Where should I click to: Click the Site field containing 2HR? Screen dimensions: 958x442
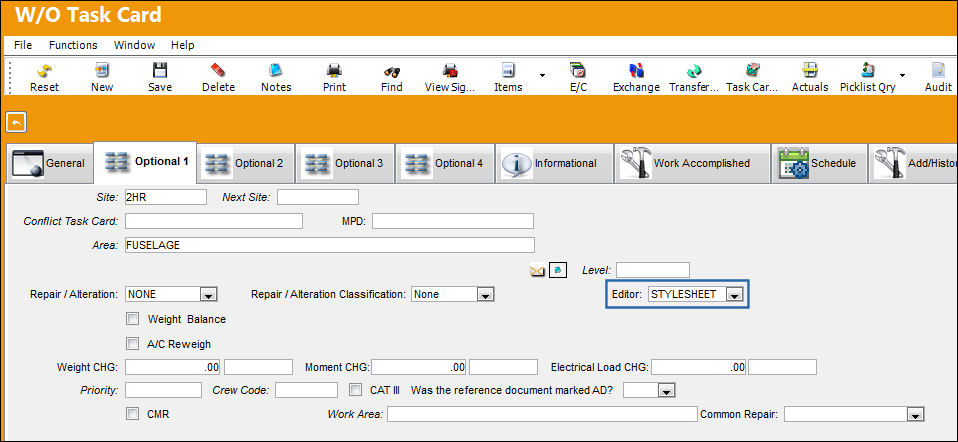tap(166, 197)
